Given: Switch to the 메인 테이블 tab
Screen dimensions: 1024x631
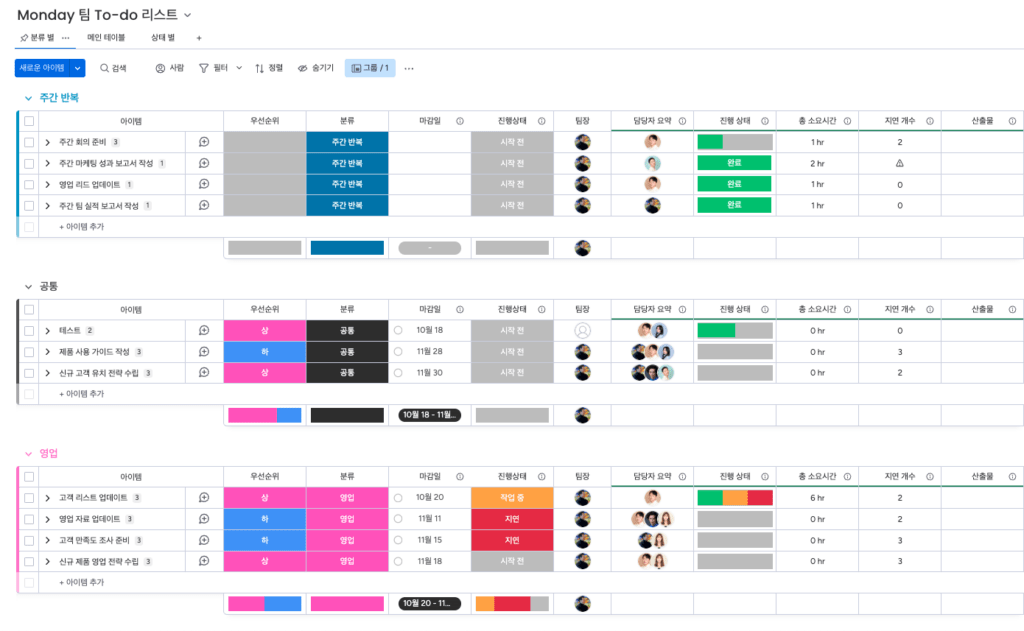Looking at the screenshot, I should [x=106, y=37].
